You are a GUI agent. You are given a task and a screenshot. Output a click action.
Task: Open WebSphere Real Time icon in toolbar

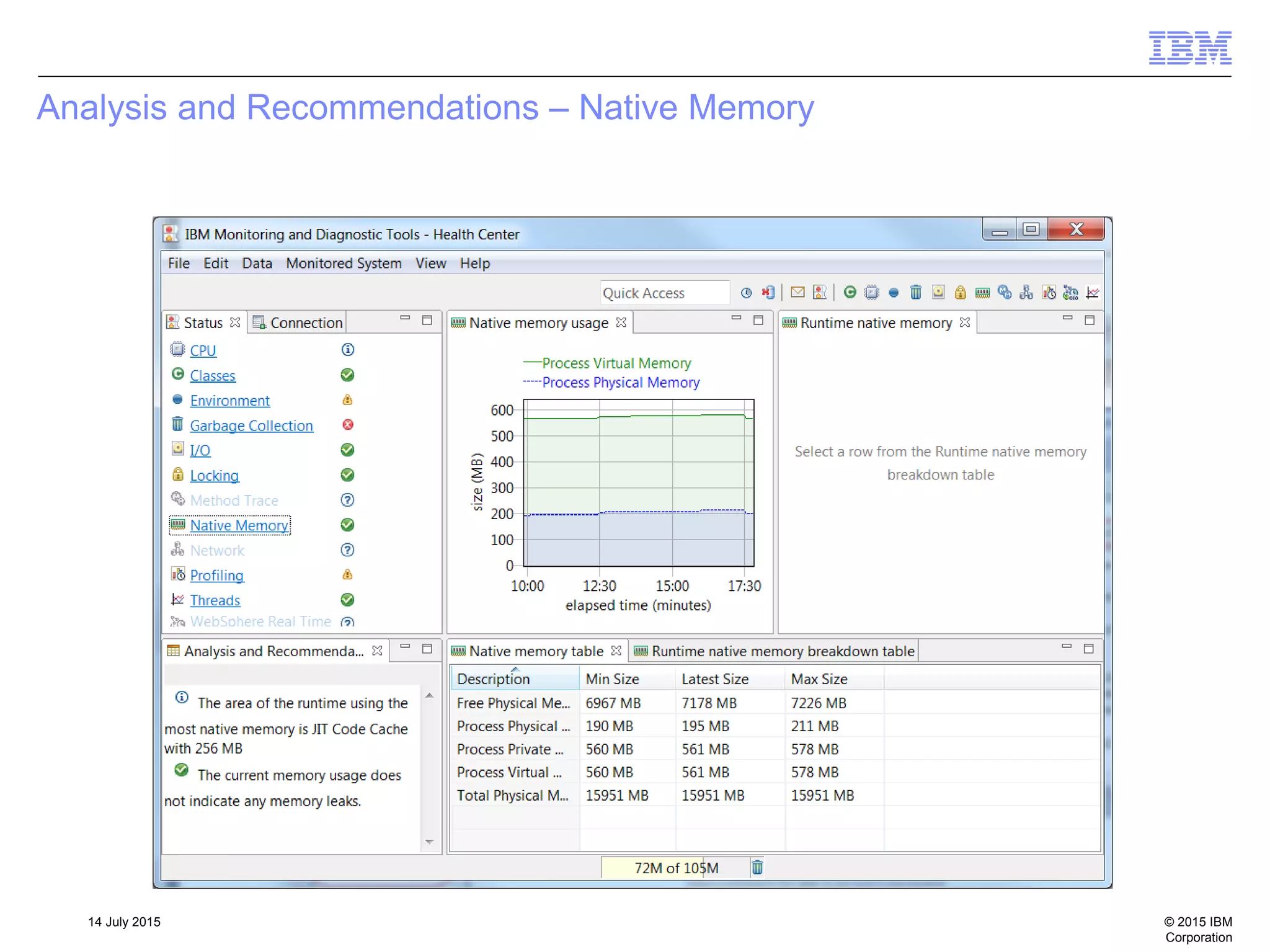pyautogui.click(x=1071, y=292)
